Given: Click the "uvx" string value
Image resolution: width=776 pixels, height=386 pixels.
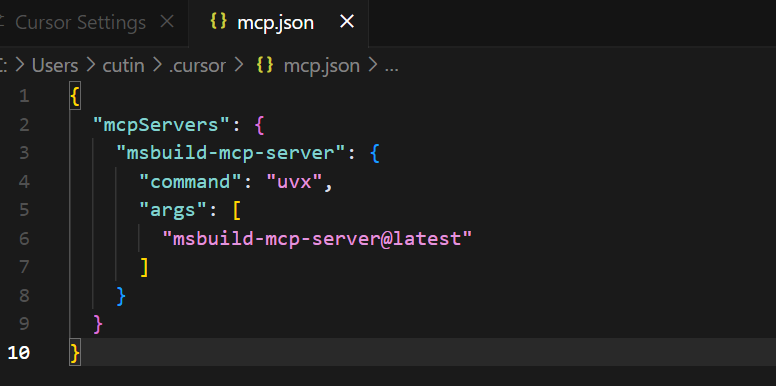Looking at the screenshot, I should (295, 182).
